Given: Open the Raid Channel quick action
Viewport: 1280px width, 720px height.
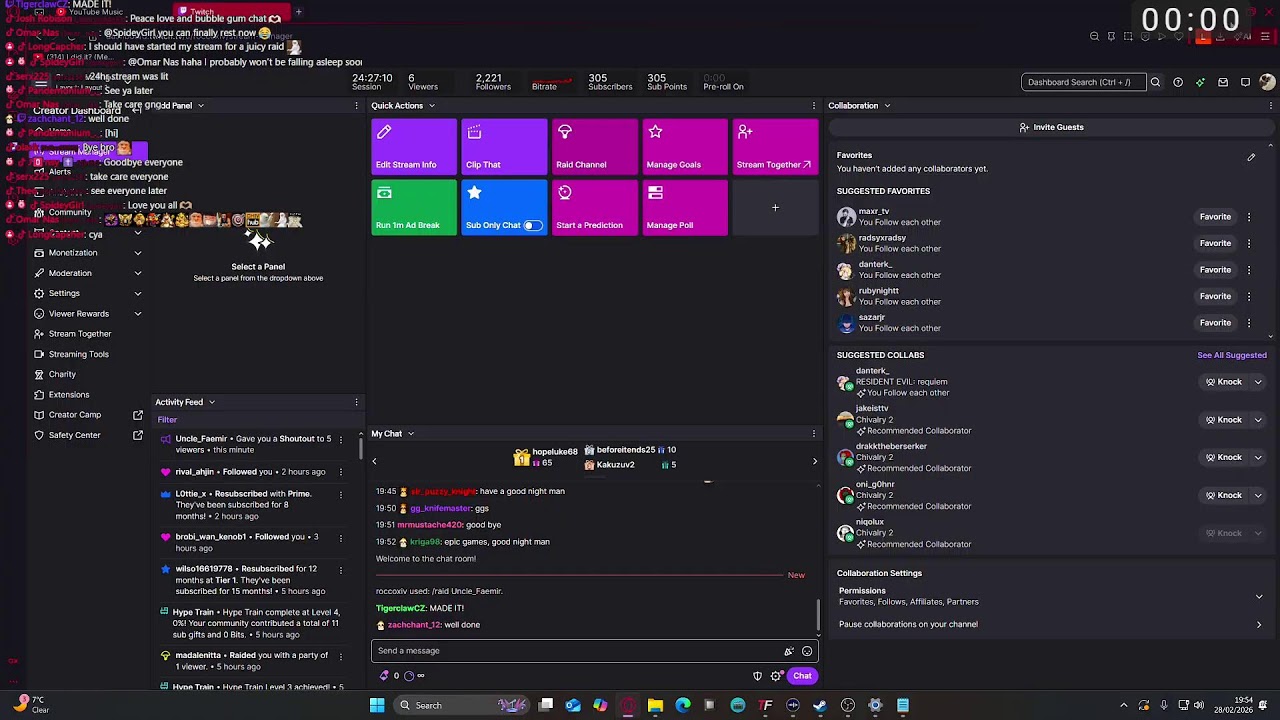Looking at the screenshot, I should coord(595,147).
